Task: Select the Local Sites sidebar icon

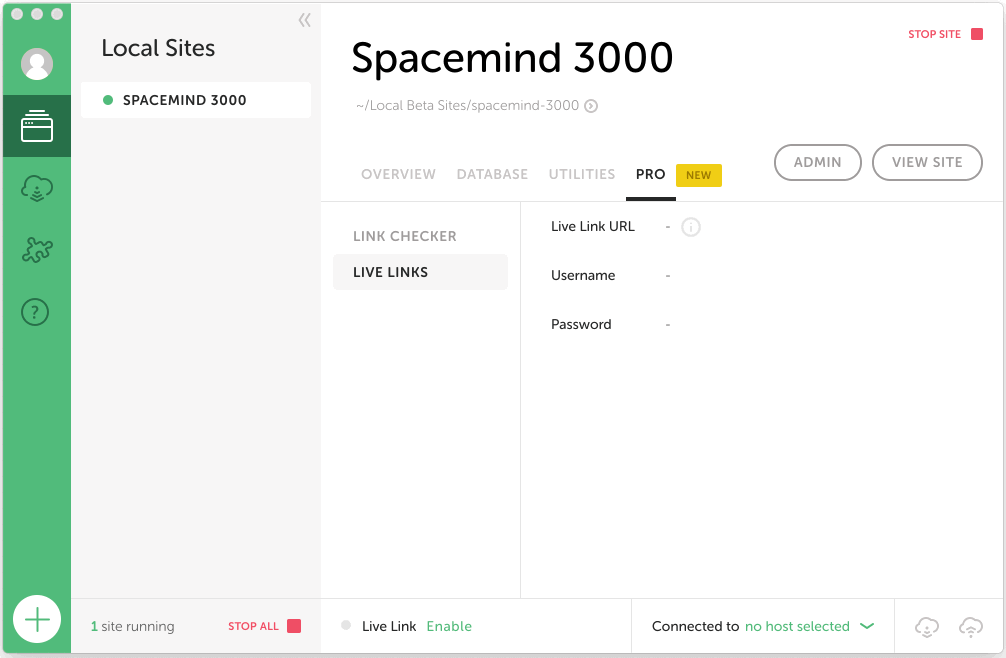Action: 37,127
